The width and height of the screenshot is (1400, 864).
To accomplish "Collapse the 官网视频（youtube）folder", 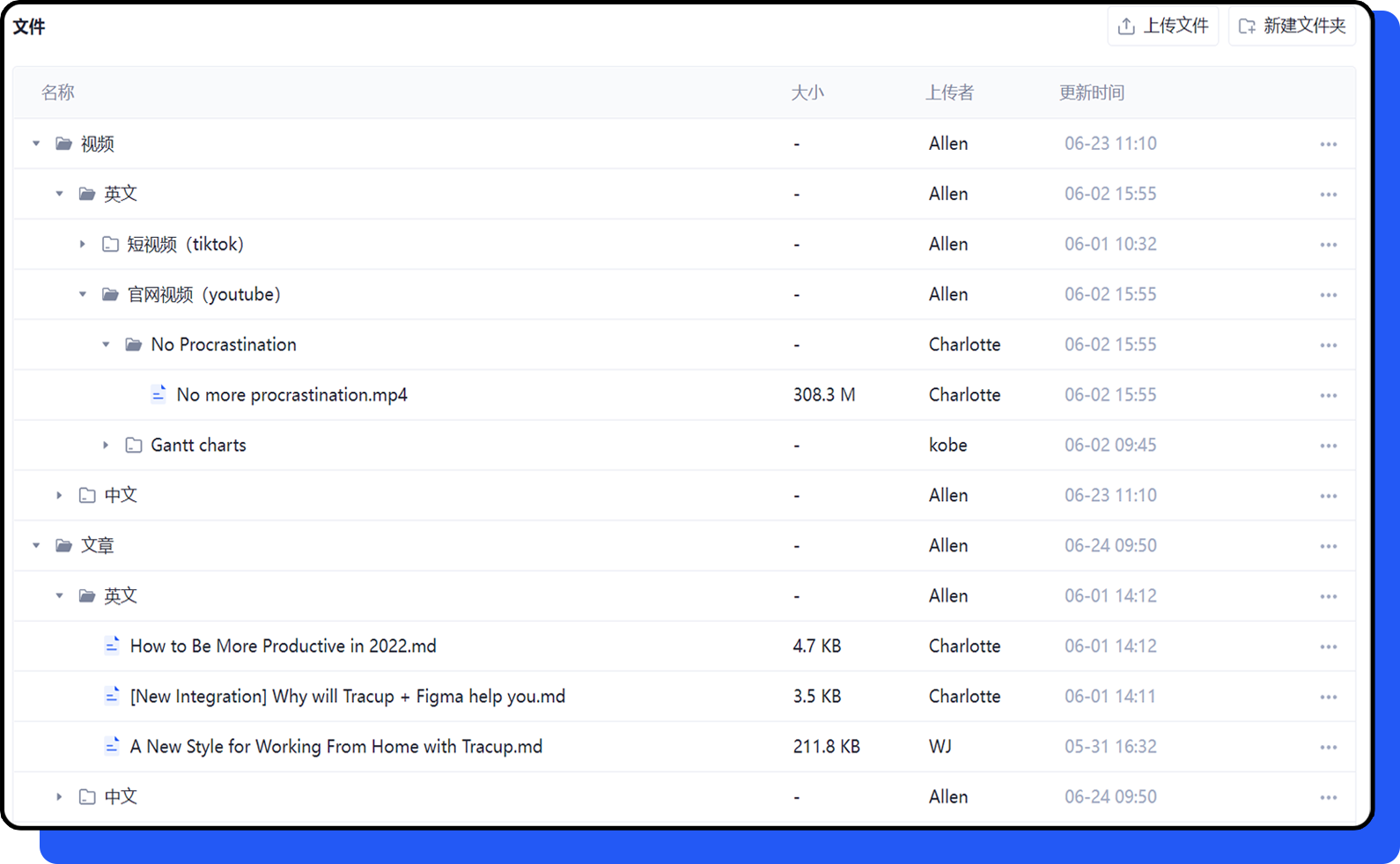I will click(83, 294).
